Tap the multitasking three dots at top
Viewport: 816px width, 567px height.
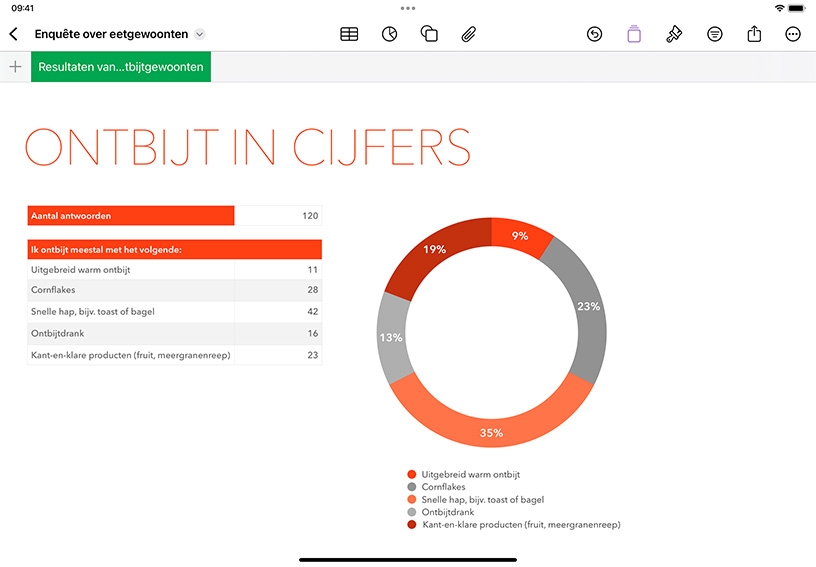pyautogui.click(x=408, y=8)
